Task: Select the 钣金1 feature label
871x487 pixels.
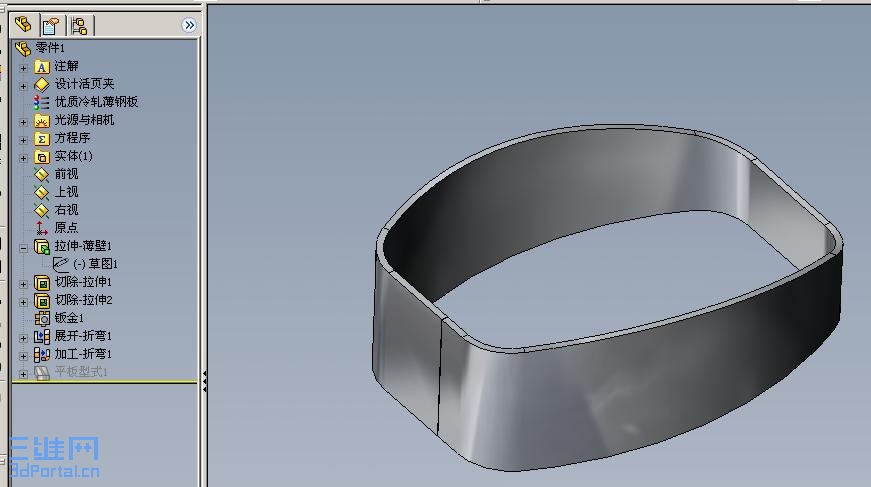Action: tap(69, 318)
